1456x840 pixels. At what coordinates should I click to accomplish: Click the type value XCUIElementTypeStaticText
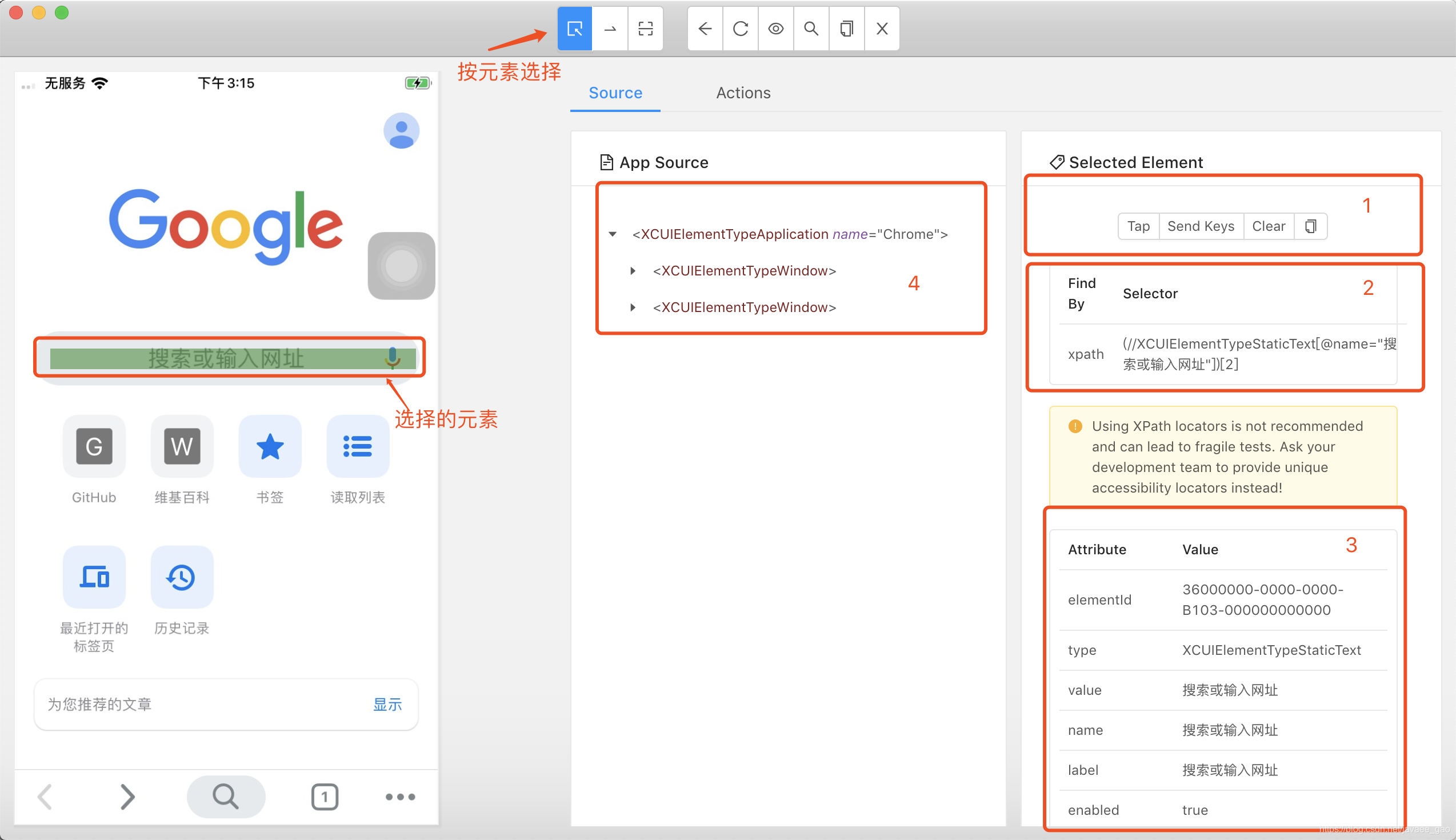[1271, 650]
